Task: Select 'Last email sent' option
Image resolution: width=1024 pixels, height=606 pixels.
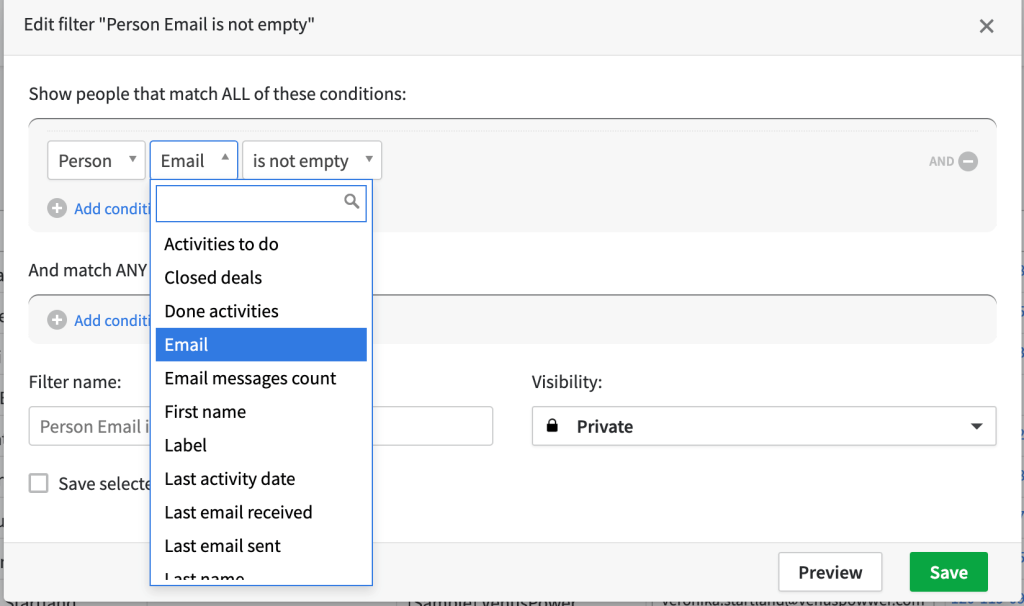Action: (261, 546)
